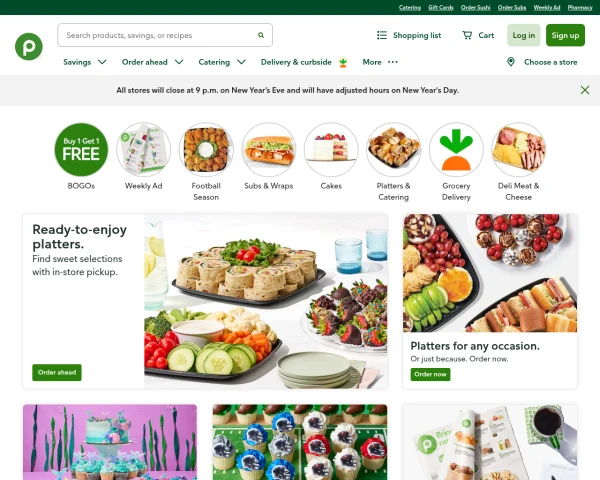Open the Cart icon
The height and width of the screenshot is (480, 600).
[x=467, y=35]
